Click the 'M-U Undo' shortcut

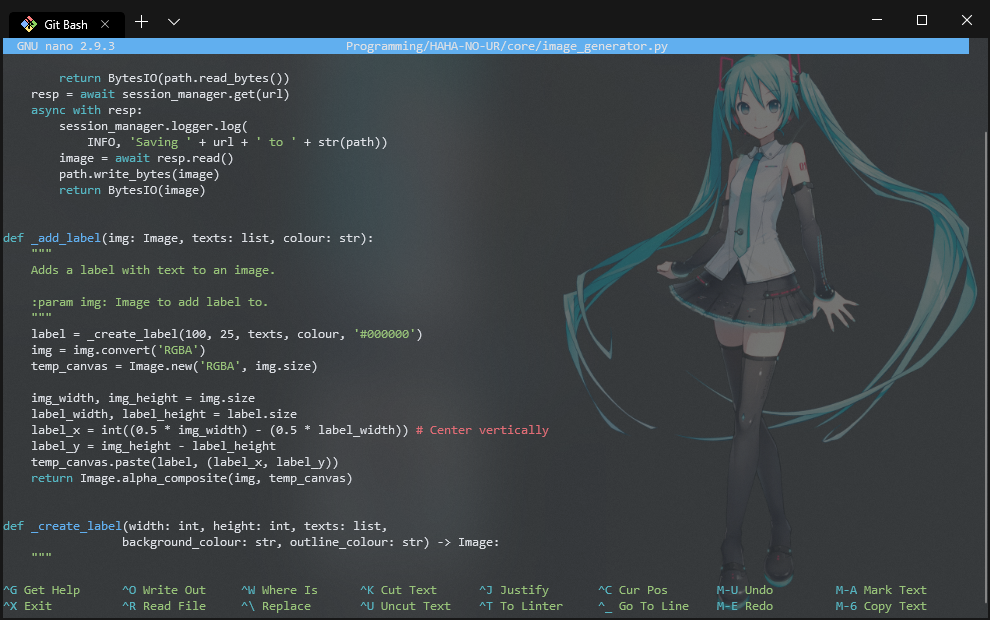tap(744, 590)
